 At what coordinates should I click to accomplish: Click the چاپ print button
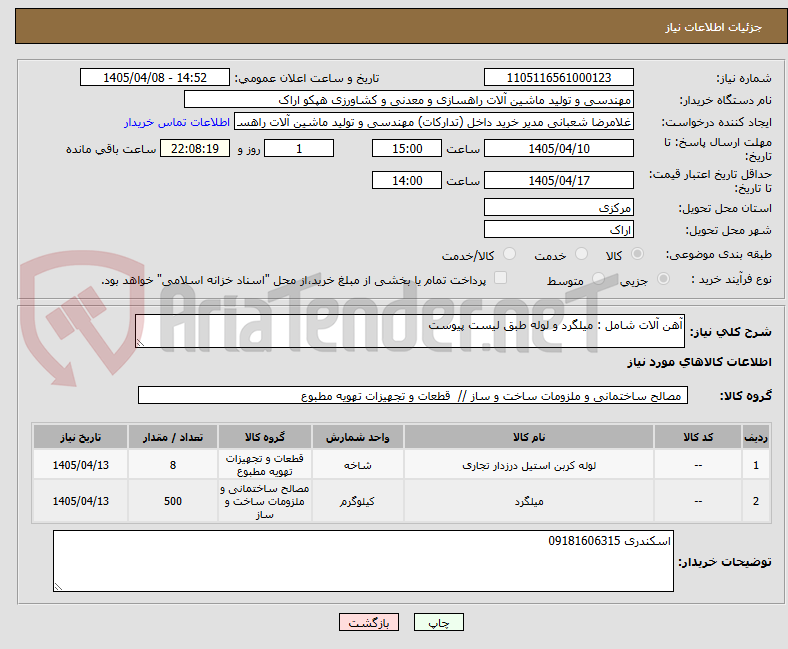[x=439, y=622]
